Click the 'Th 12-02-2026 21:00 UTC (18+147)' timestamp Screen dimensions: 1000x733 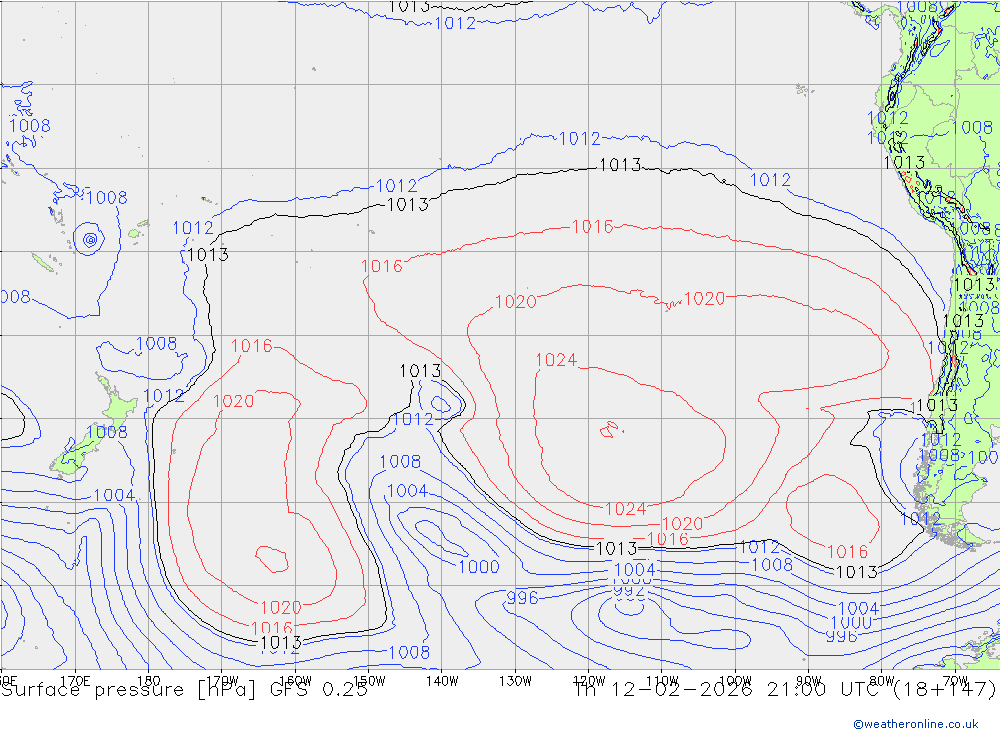pyautogui.click(x=785, y=690)
